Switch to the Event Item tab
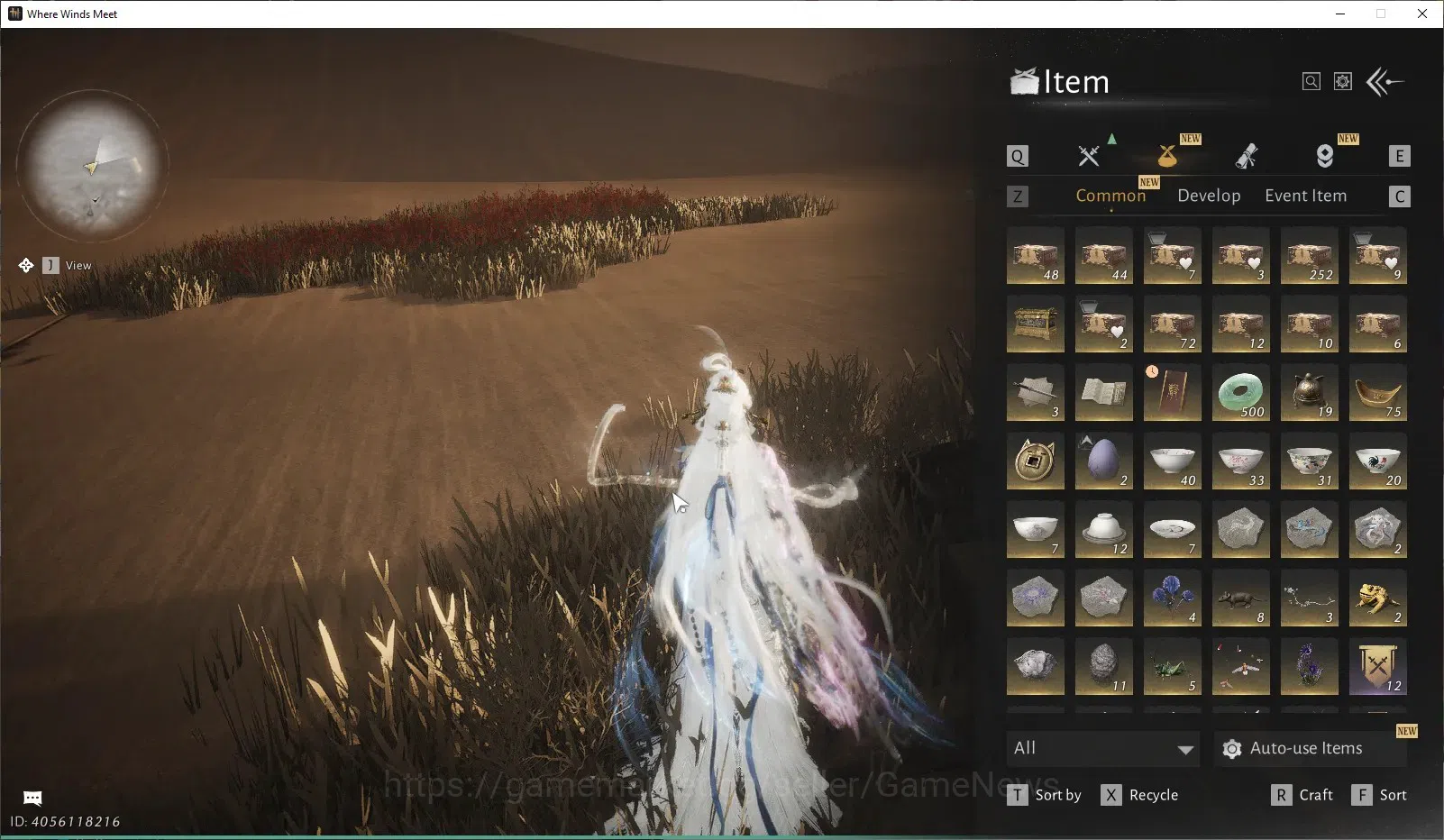This screenshot has width=1444, height=840. pyautogui.click(x=1305, y=196)
